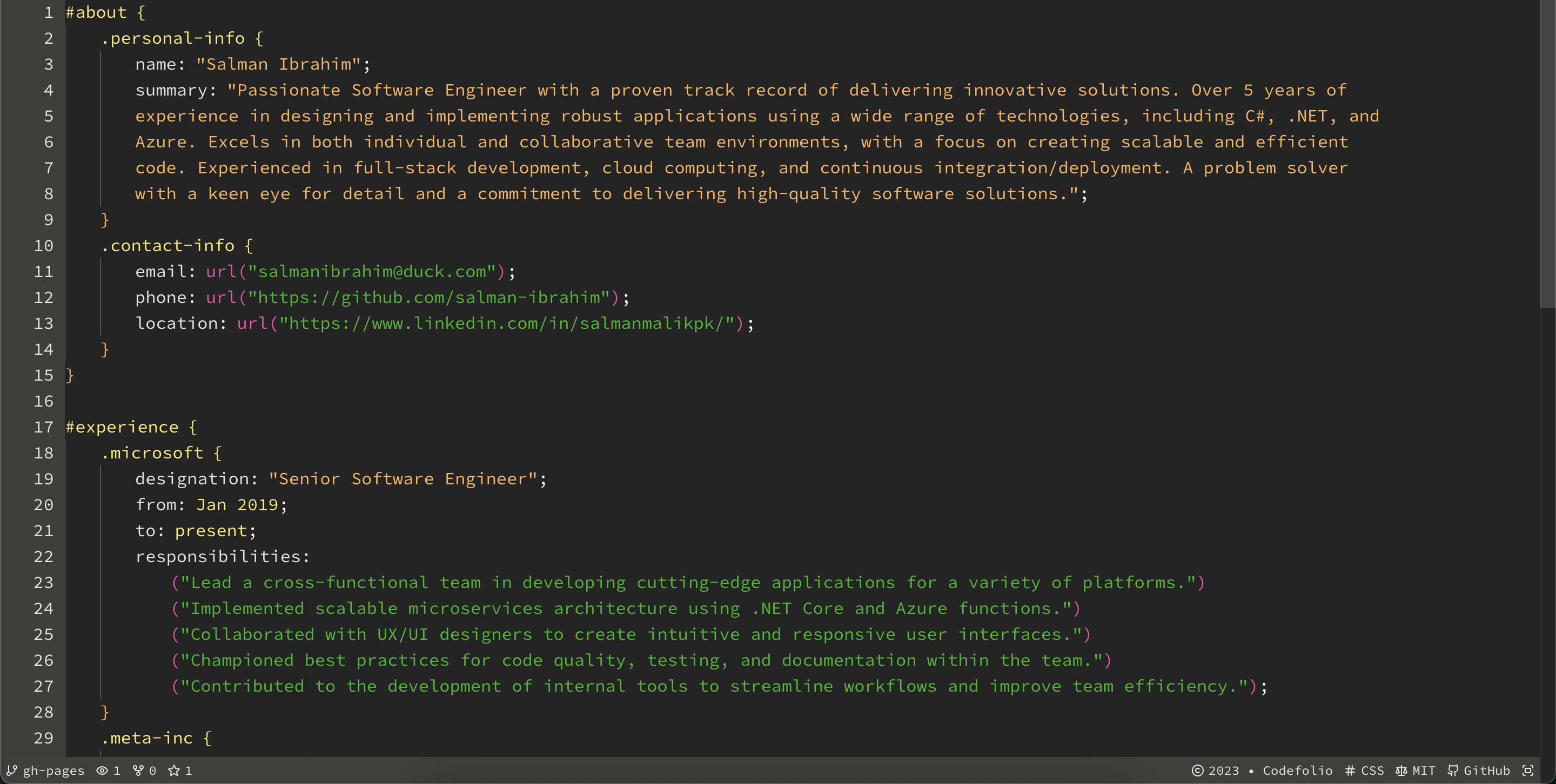The width and height of the screenshot is (1556, 784).
Task: Open the github.com/salman-ibrahim url
Action: (x=429, y=298)
